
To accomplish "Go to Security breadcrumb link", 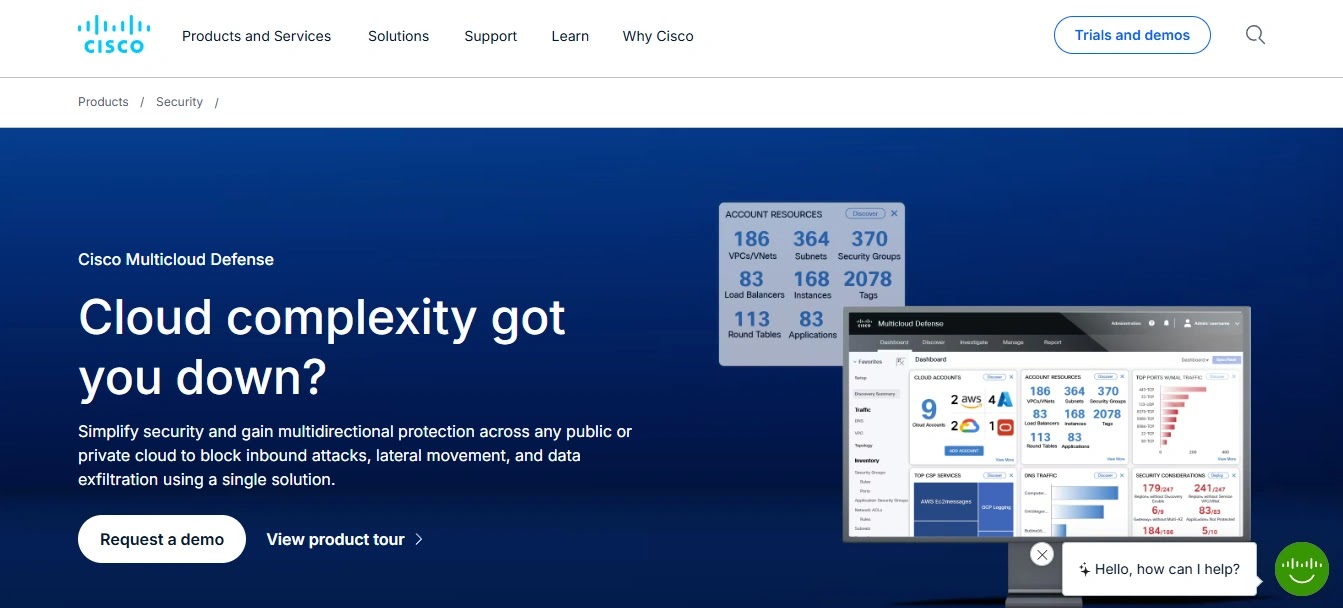I will 179,102.
